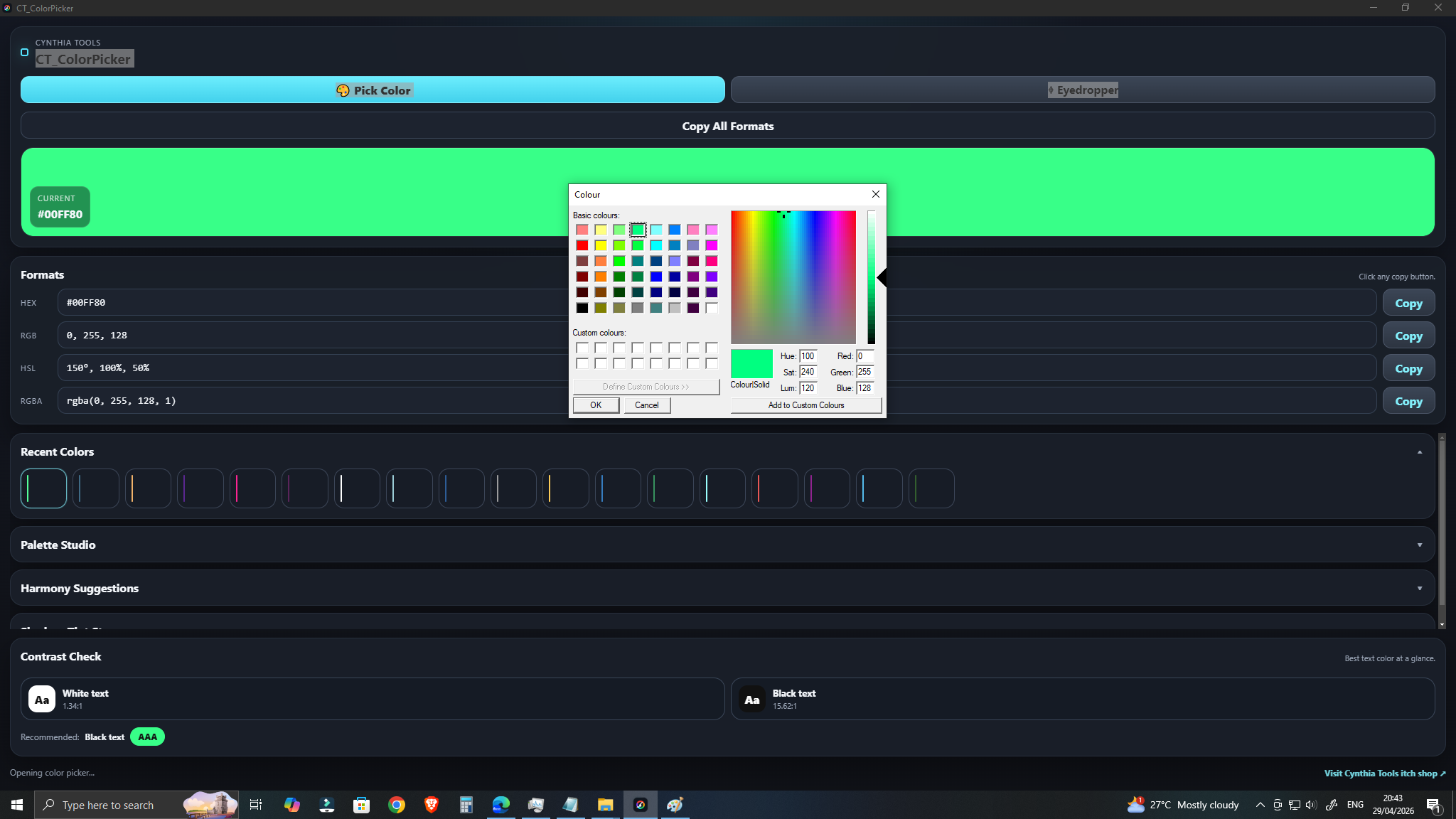Click the scrollbar up arrow in main panel
This screenshot has width=1456, height=819.
(x=1442, y=437)
